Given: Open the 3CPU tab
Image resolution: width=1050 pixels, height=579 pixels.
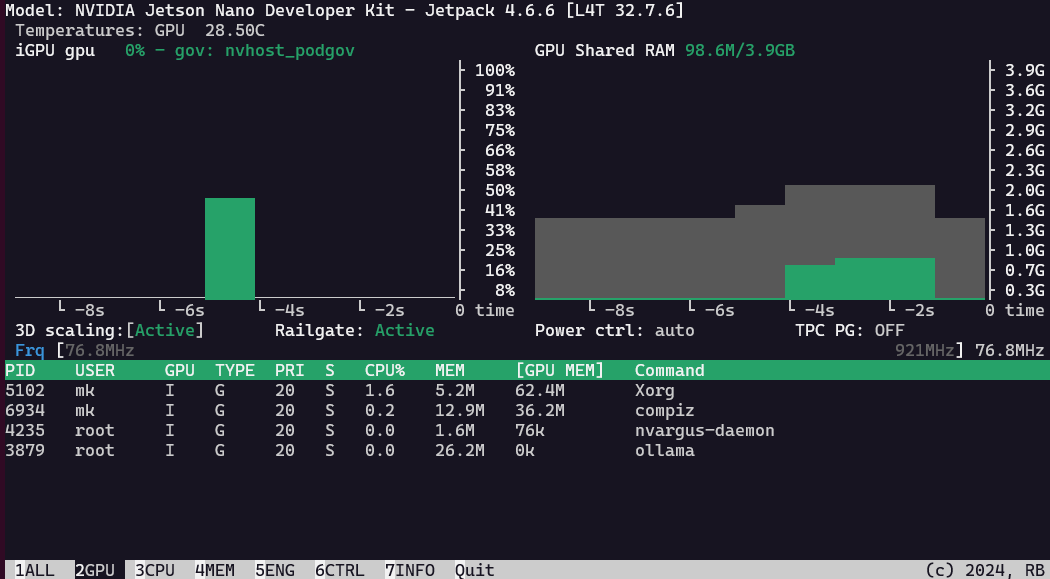Looking at the screenshot, I should tap(155, 570).
